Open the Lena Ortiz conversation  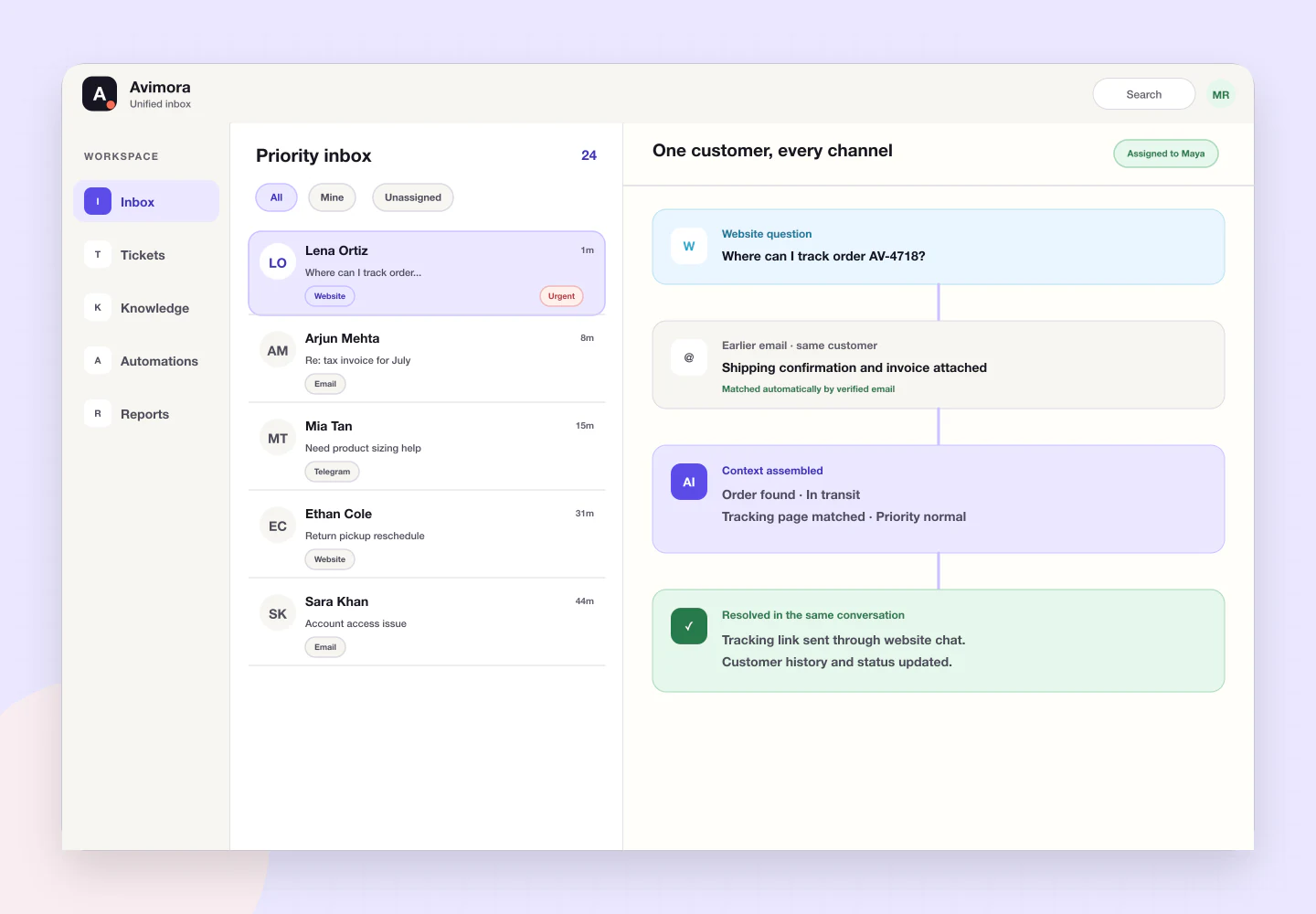click(427, 273)
